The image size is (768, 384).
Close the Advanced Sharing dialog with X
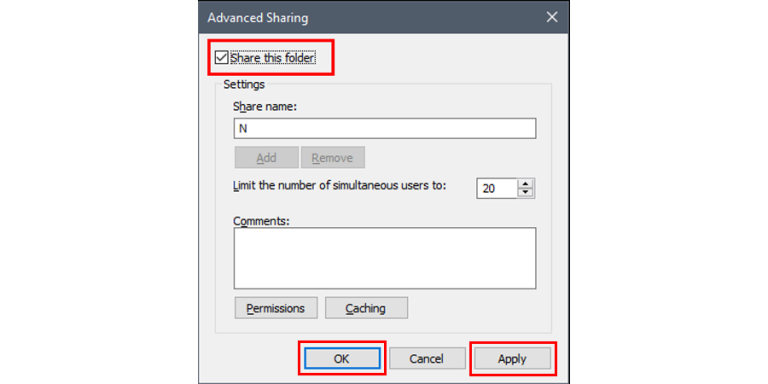tap(552, 18)
